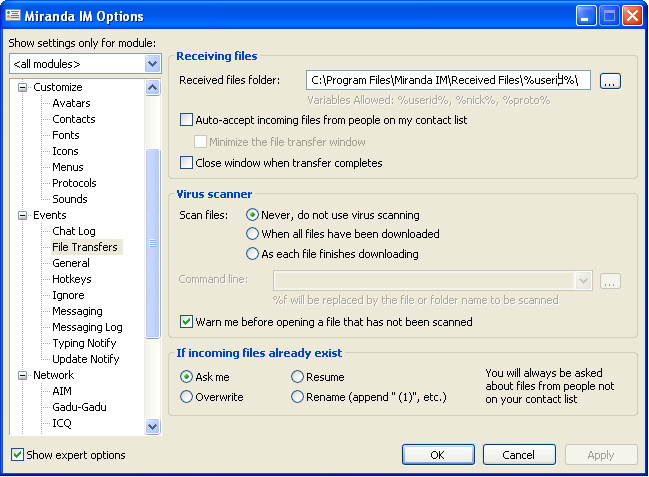Image resolution: width=649 pixels, height=477 pixels.
Task: Open Gadu-Gadu network settings
Action: (79, 407)
